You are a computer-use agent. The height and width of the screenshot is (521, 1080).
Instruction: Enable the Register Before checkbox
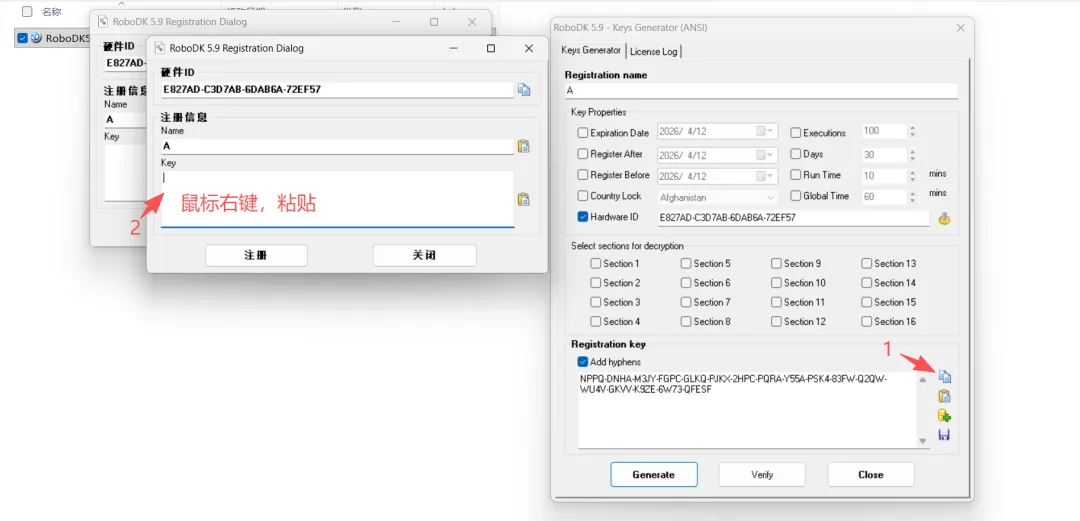pyautogui.click(x=583, y=175)
